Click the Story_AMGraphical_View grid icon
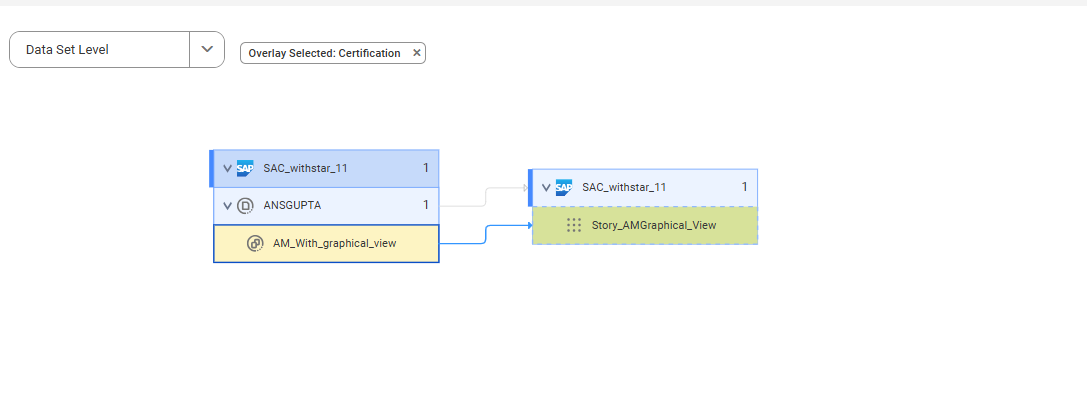The width and height of the screenshot is (1087, 394). pyautogui.click(x=574, y=225)
